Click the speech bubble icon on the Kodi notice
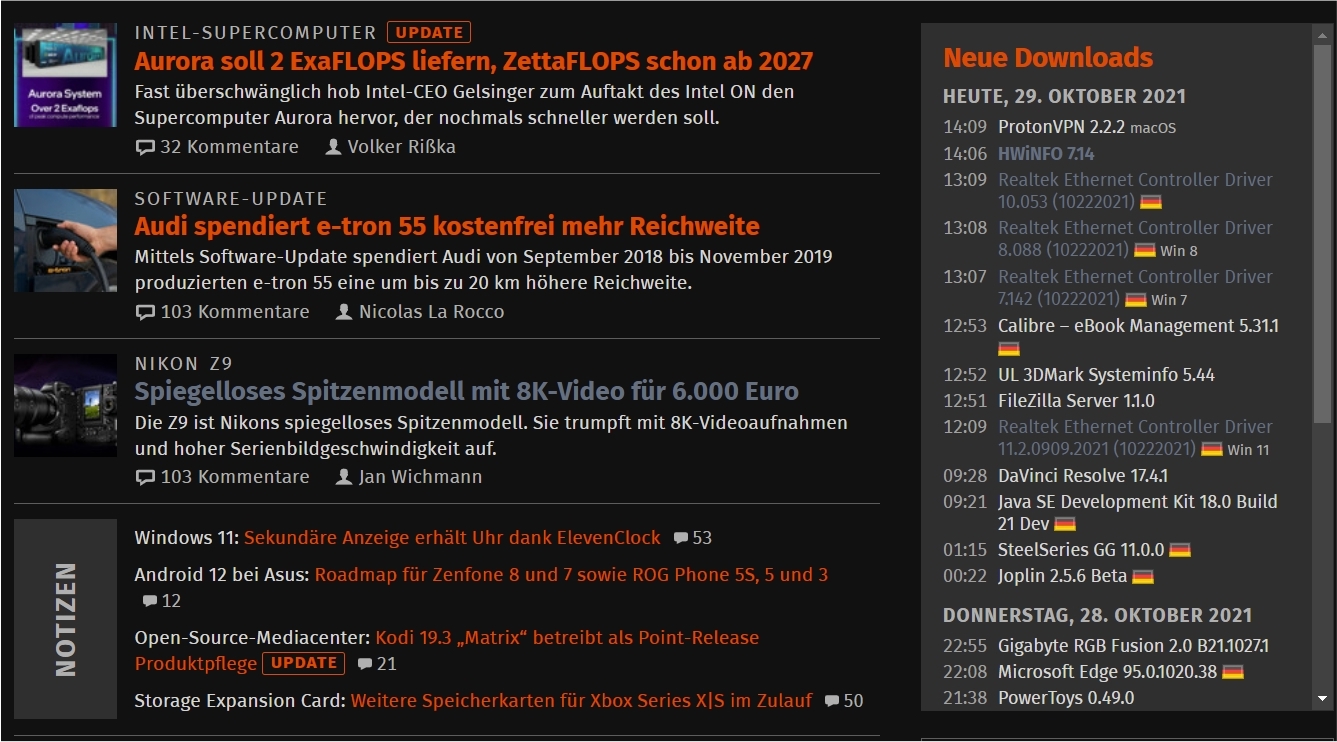 coord(364,664)
